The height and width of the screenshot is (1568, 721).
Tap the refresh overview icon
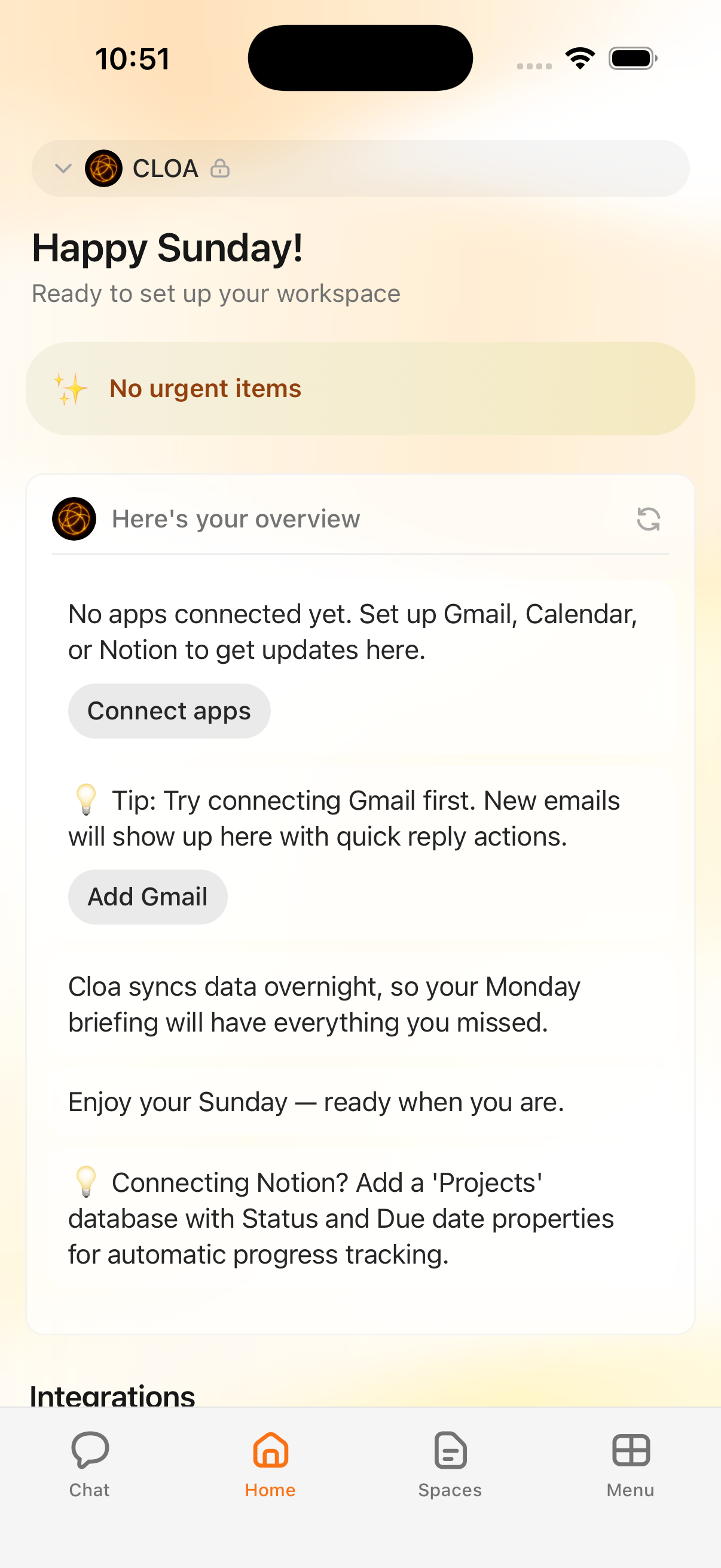648,519
